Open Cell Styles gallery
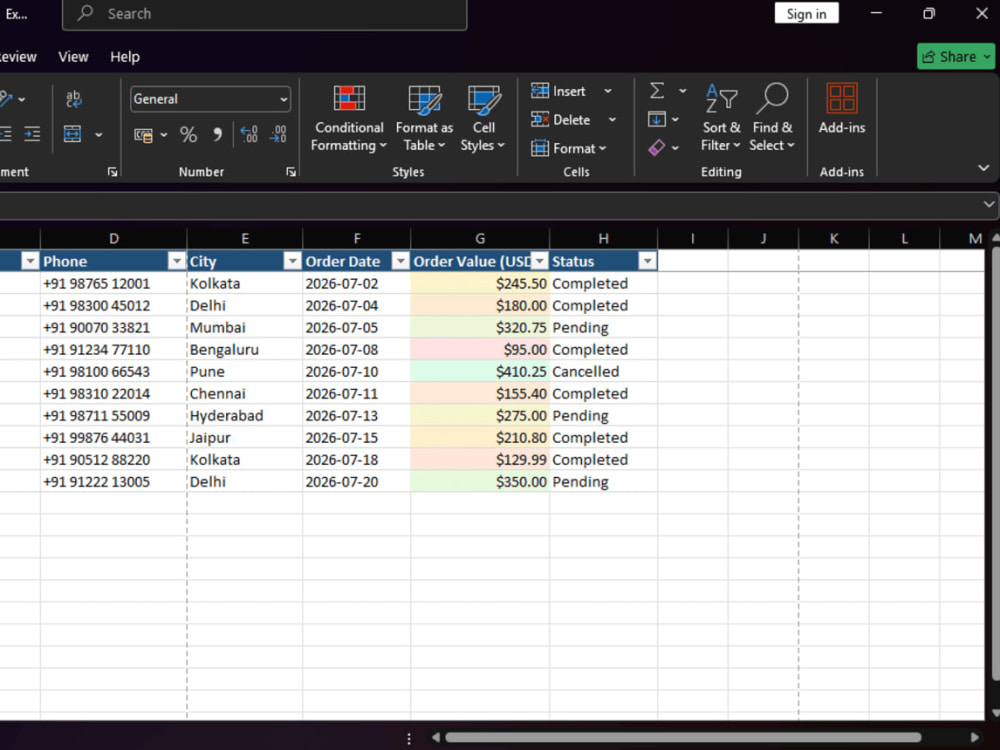Image resolution: width=1000 pixels, height=750 pixels. click(x=483, y=119)
